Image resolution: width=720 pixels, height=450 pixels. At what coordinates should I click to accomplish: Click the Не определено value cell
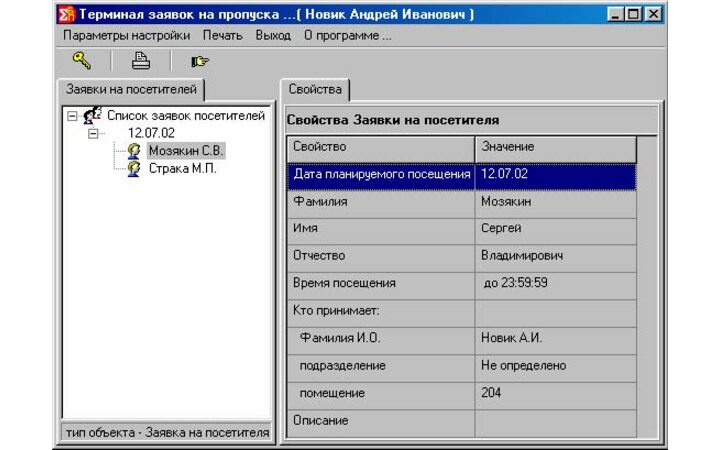[556, 369]
